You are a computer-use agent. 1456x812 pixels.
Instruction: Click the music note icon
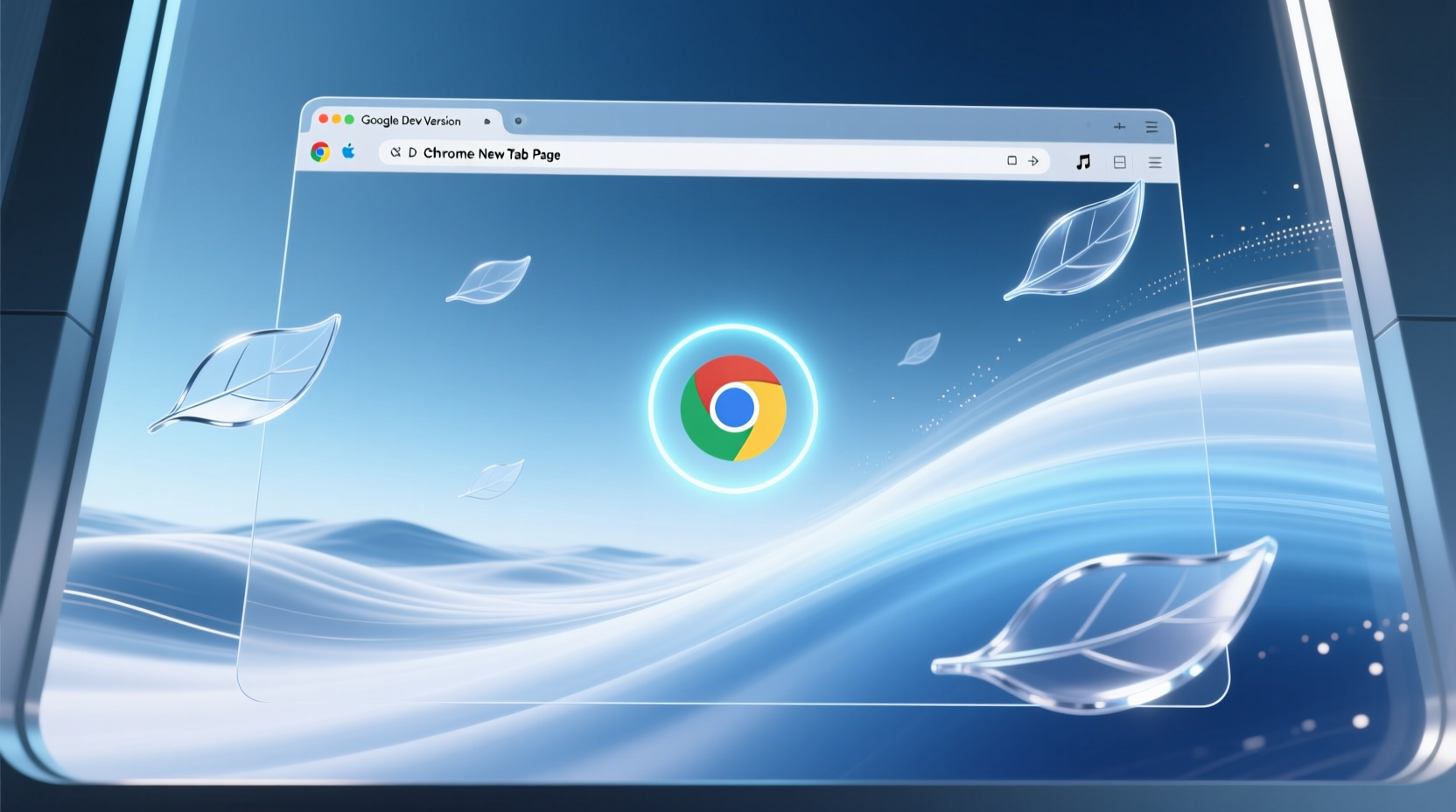(x=1083, y=162)
